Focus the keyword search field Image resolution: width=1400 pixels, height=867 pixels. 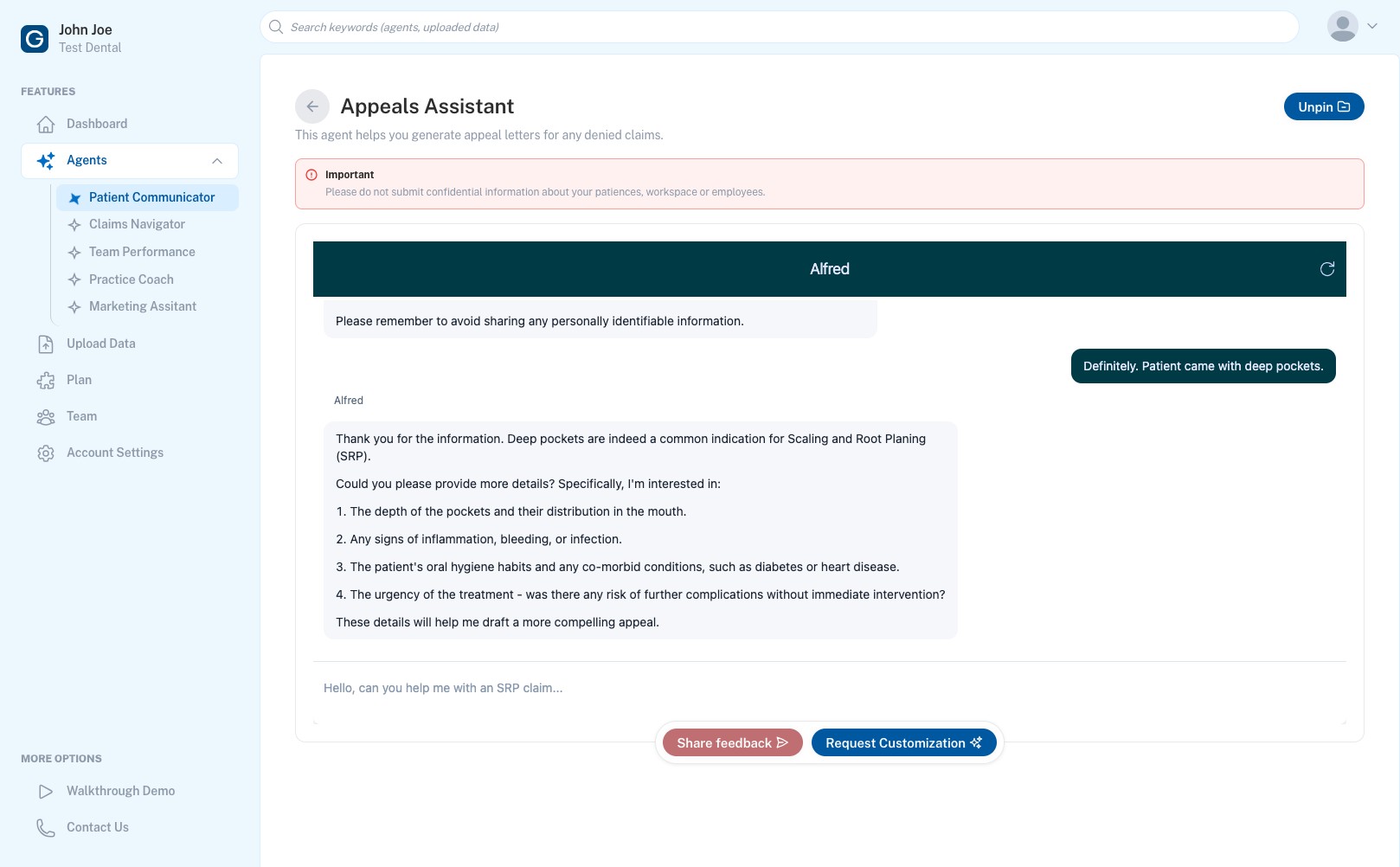click(779, 27)
